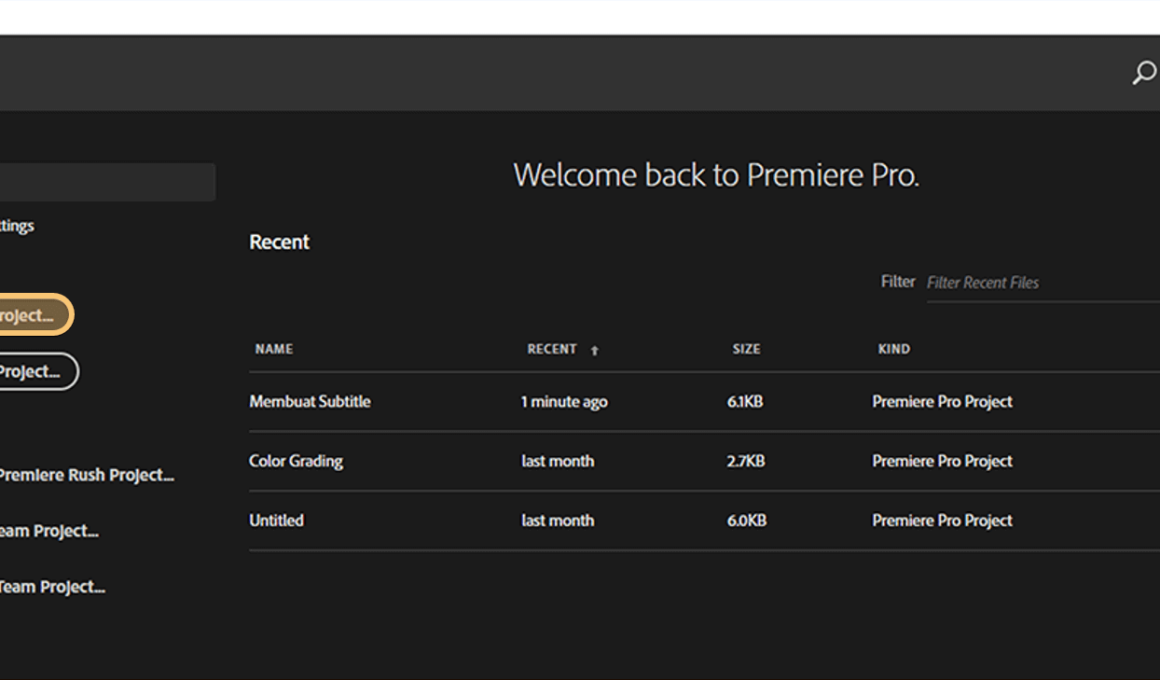Image resolution: width=1160 pixels, height=680 pixels.
Task: Sort list by NAME column header
Action: 274,349
